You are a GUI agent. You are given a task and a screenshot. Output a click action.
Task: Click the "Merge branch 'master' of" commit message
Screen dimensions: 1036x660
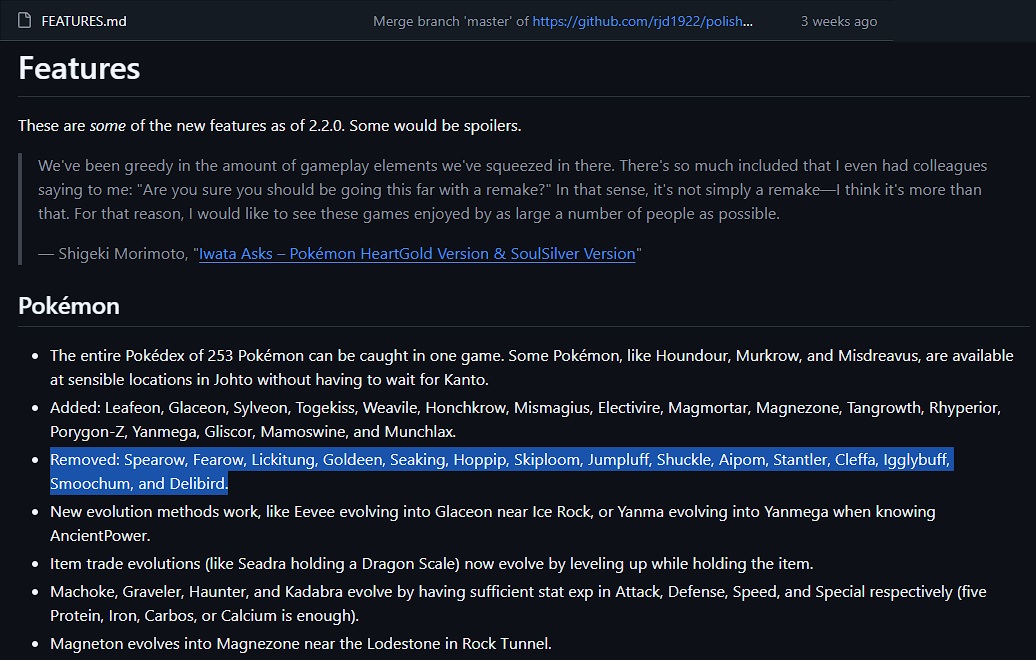451,21
